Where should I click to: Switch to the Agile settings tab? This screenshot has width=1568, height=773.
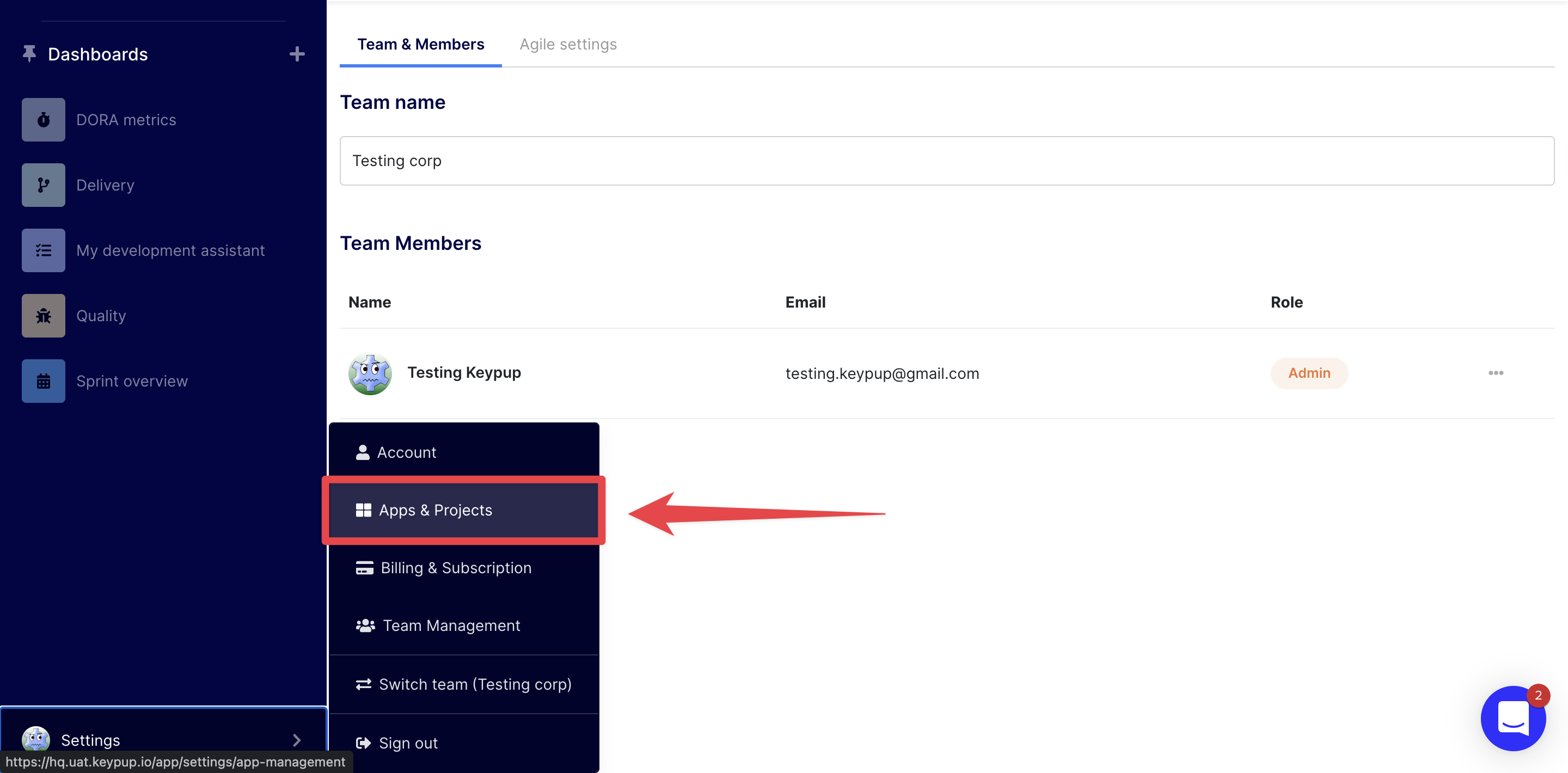click(567, 45)
